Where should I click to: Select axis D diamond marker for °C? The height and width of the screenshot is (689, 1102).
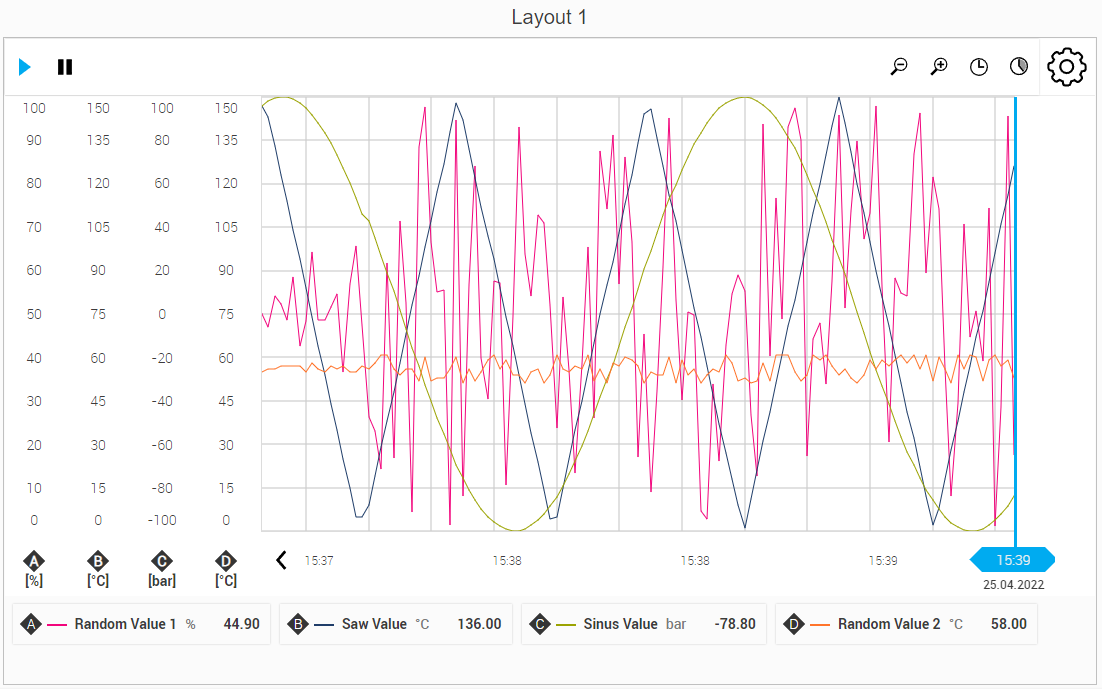coord(226,561)
